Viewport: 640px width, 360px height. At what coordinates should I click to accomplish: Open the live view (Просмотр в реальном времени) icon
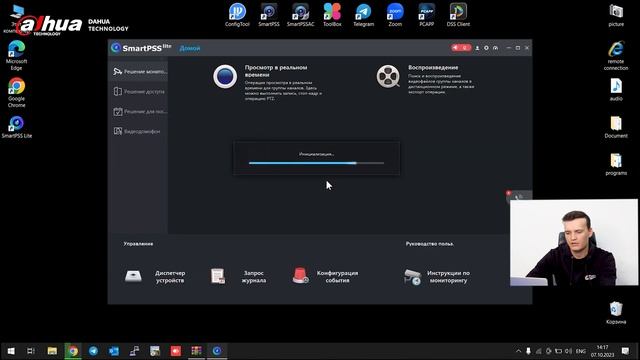225,76
